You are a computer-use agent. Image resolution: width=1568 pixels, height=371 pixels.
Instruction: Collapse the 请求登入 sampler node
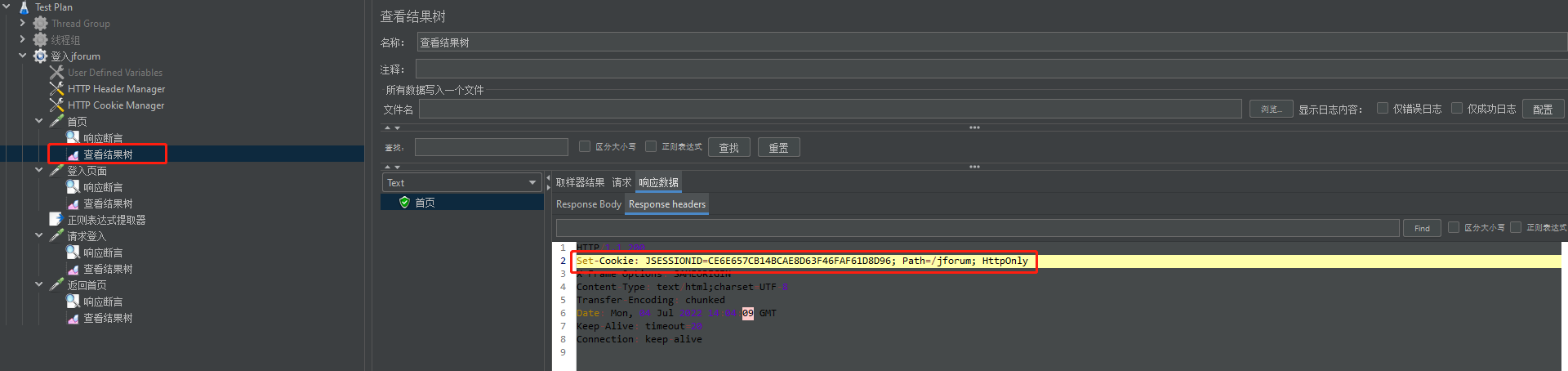[39, 235]
